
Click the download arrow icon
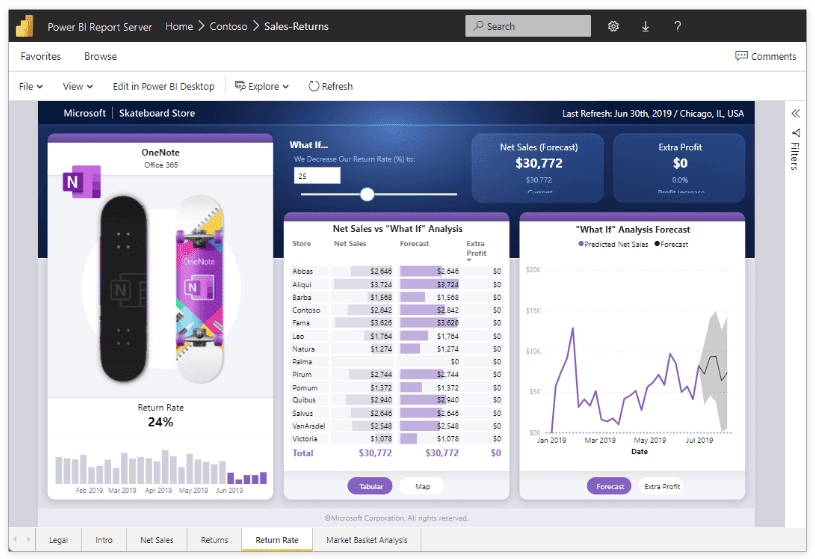[645, 26]
